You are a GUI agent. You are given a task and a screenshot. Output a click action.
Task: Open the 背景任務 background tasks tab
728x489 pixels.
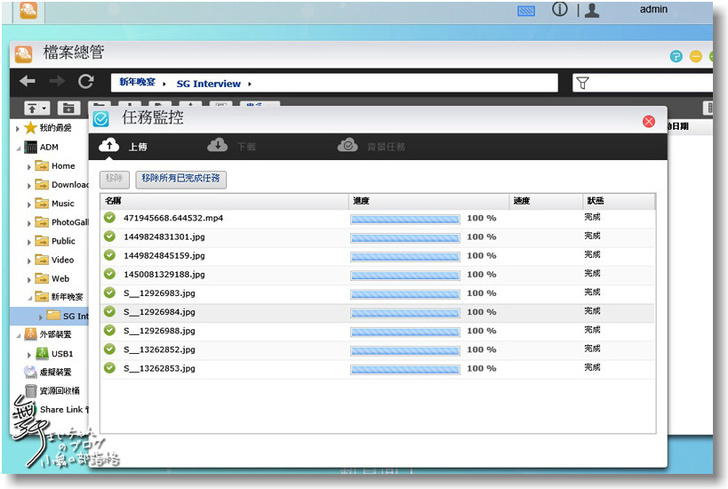371,146
